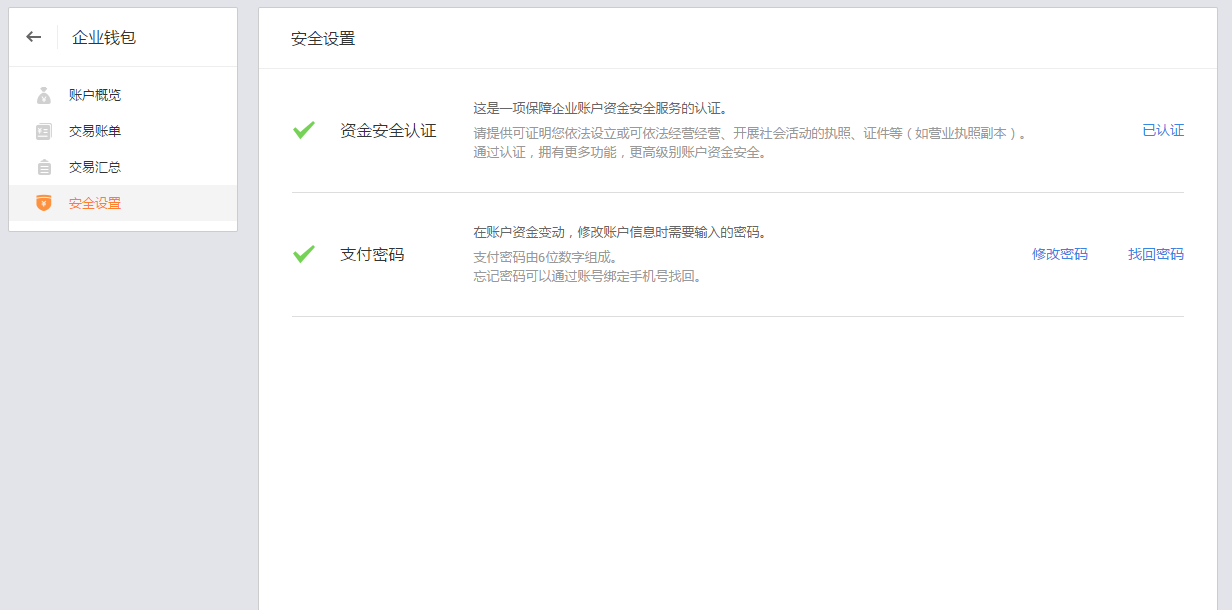Go to 交易账单 sidebar item

pyautogui.click(x=95, y=131)
